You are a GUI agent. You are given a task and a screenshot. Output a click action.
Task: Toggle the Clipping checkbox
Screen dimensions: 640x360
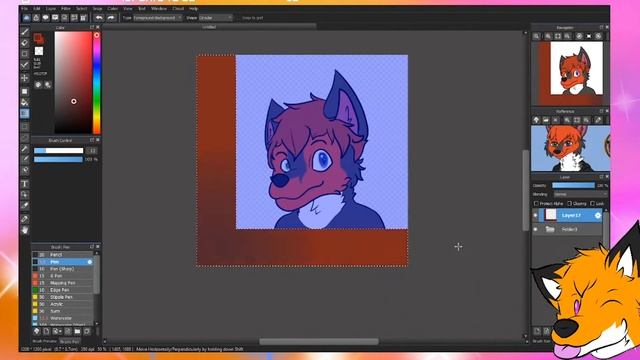569,203
